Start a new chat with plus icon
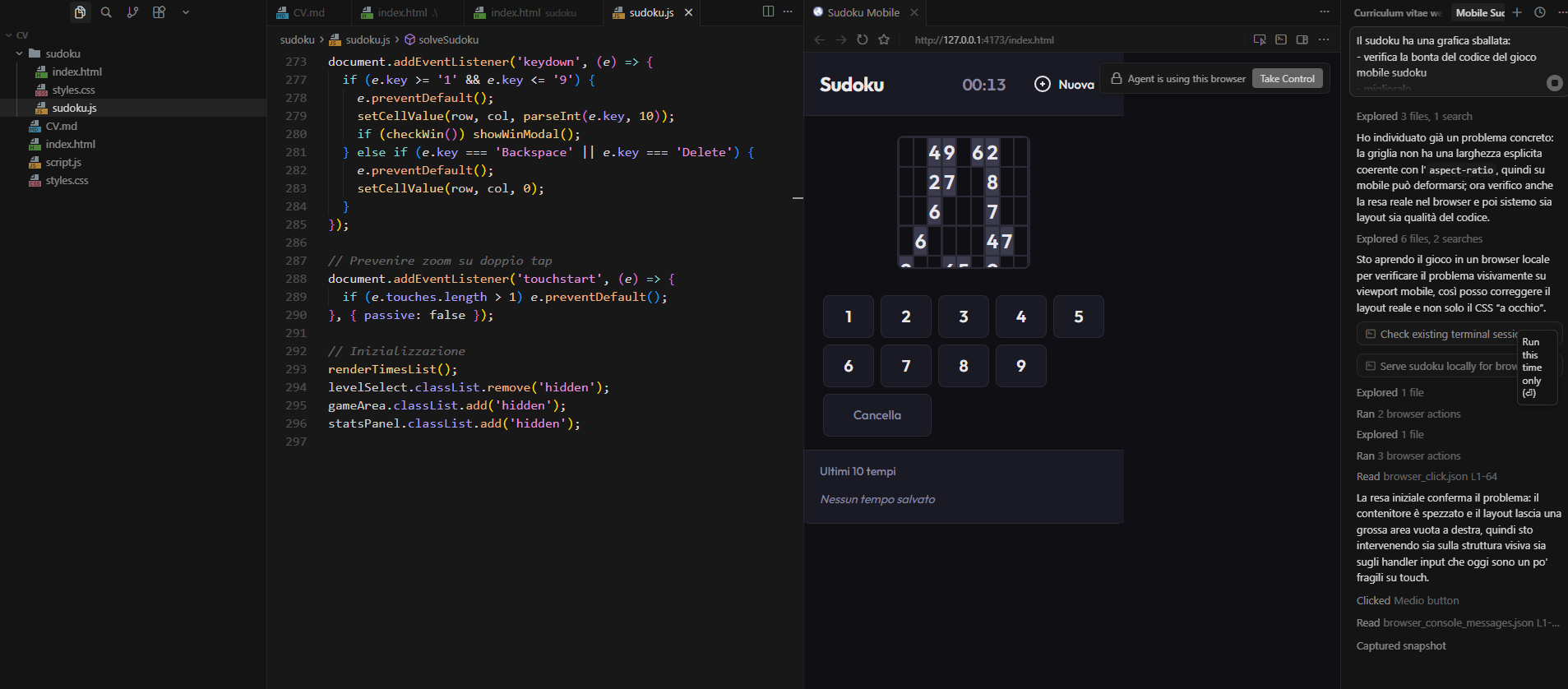This screenshot has height=689, width=1568. click(1517, 12)
